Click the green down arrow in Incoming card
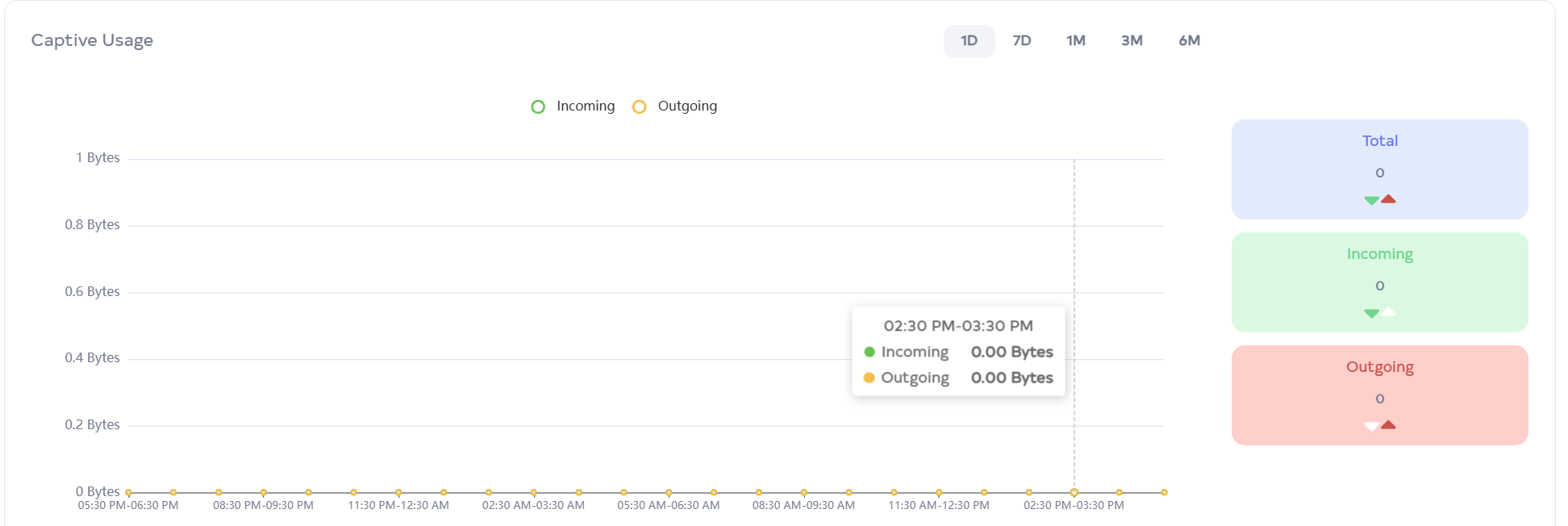1568x526 pixels. point(1371,313)
